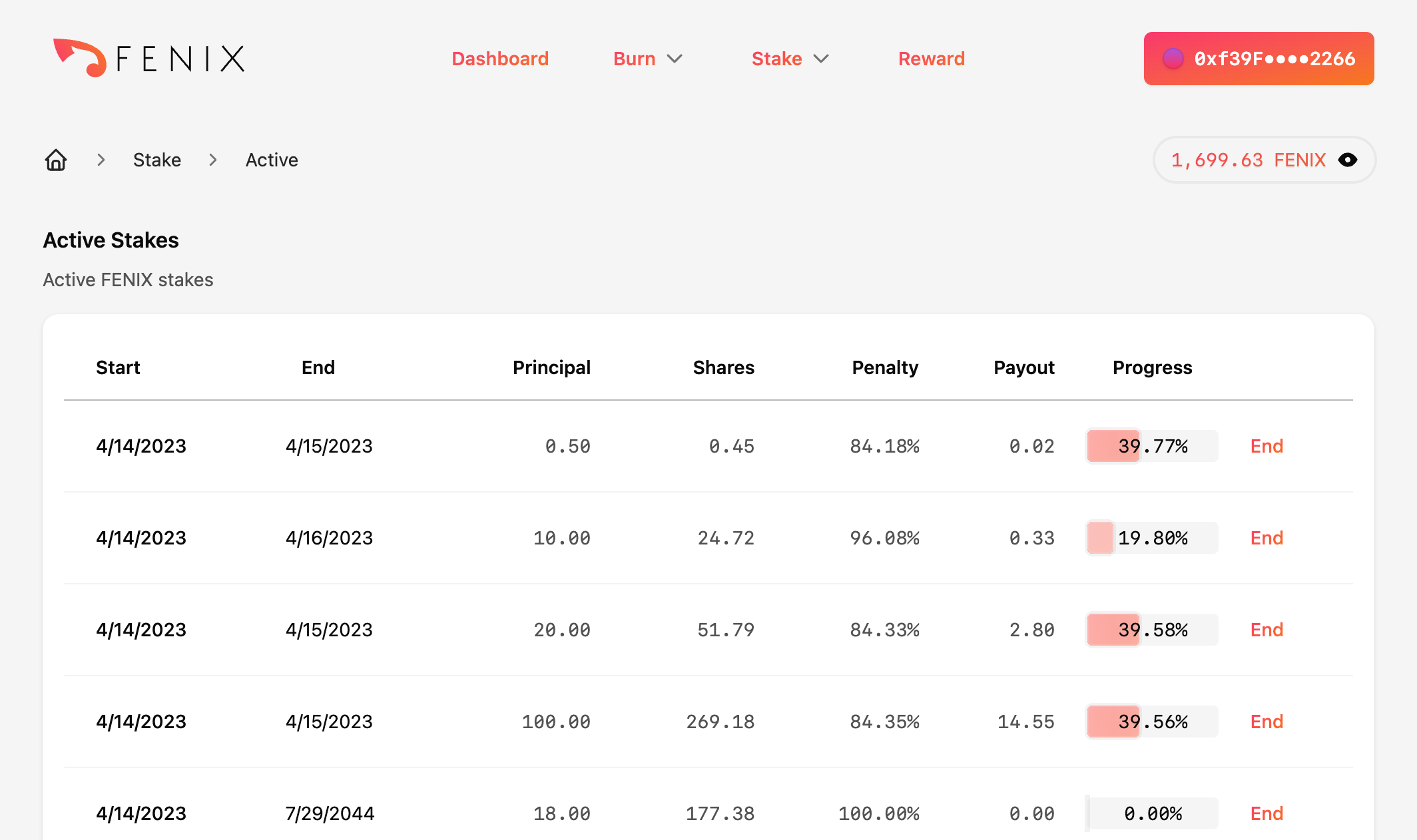The width and height of the screenshot is (1417, 840).
Task: End the 100.00 principal stake
Action: tap(1266, 722)
